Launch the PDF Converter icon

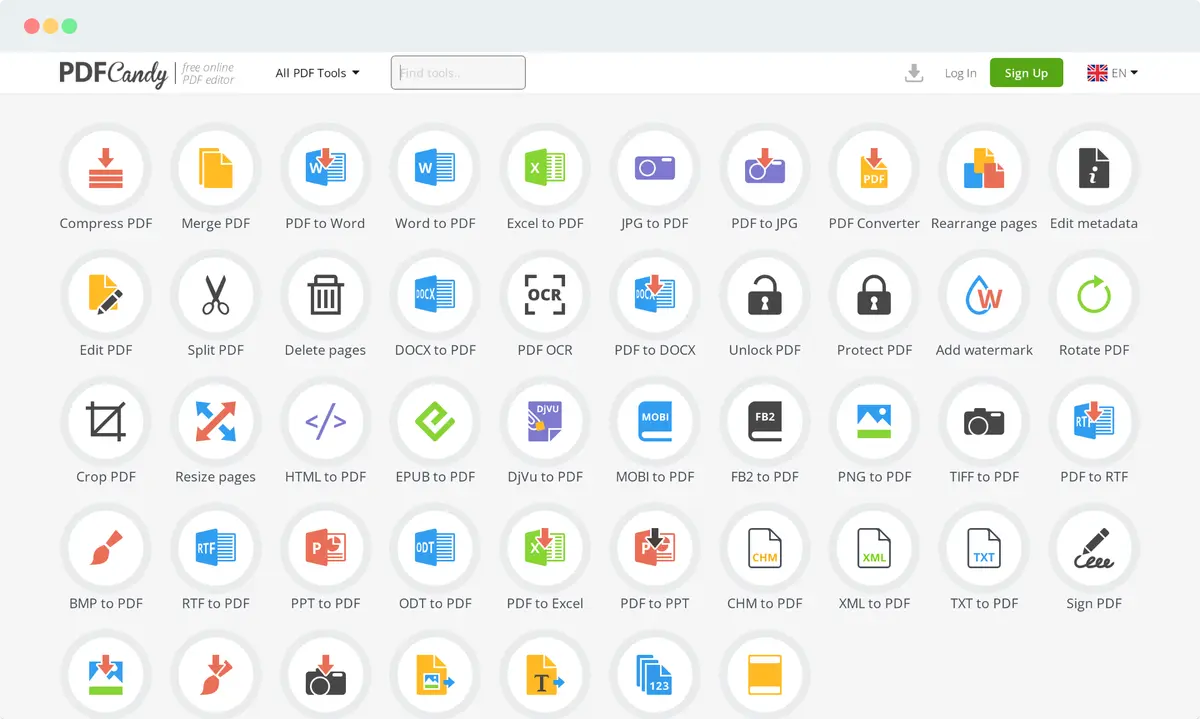tap(874, 168)
